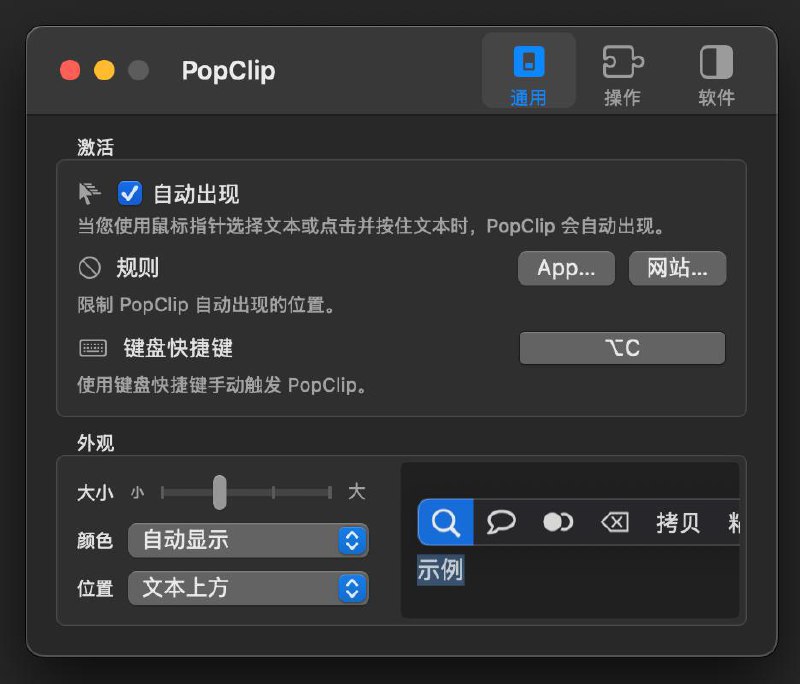
Task: Click the cursor icon beside 自动出现
Action: 90,193
